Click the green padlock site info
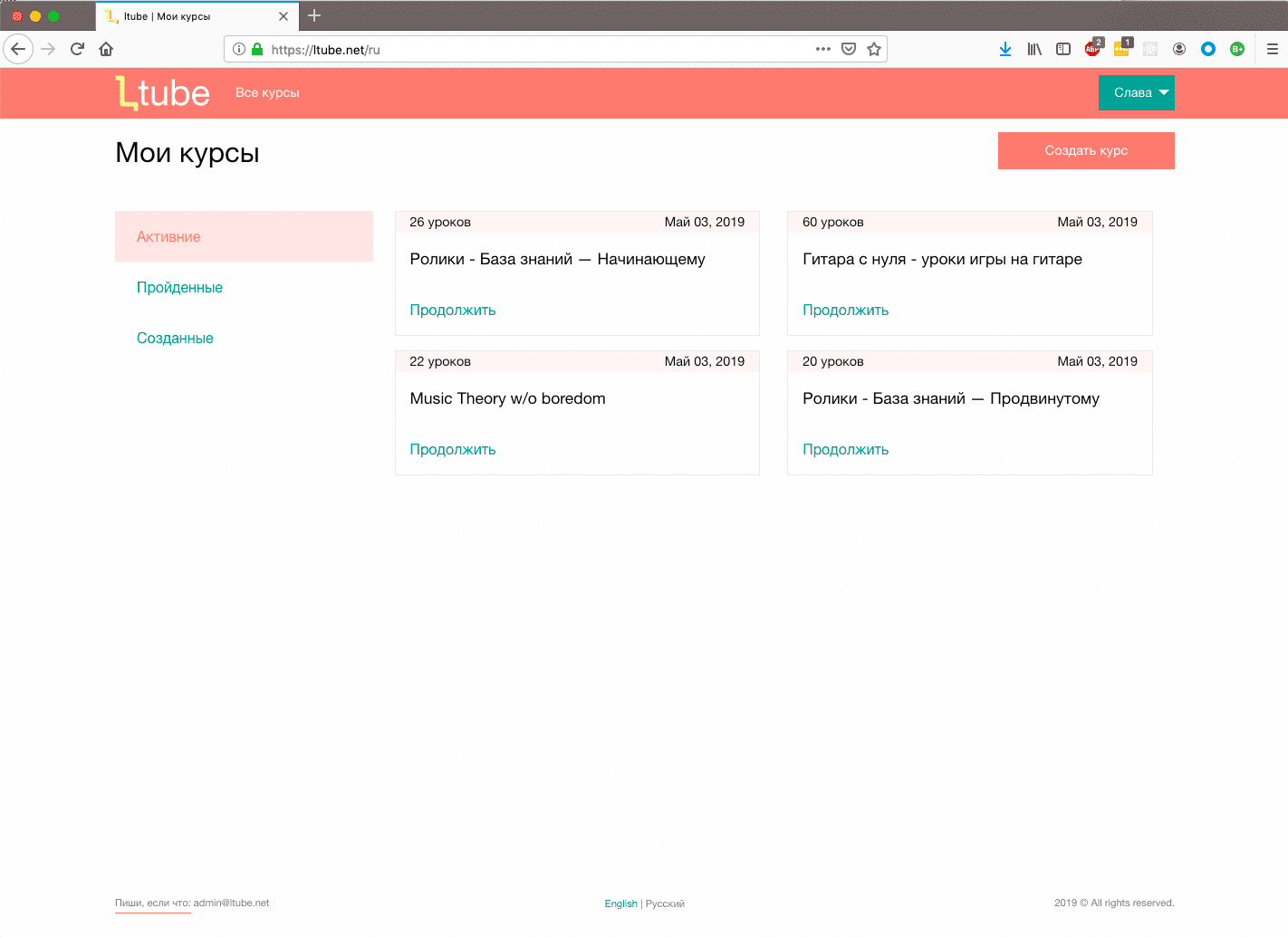The width and height of the screenshot is (1288, 937). coord(257,49)
